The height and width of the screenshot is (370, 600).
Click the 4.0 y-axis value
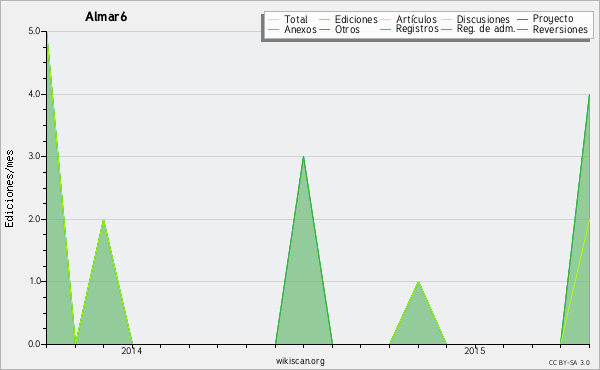(34, 94)
